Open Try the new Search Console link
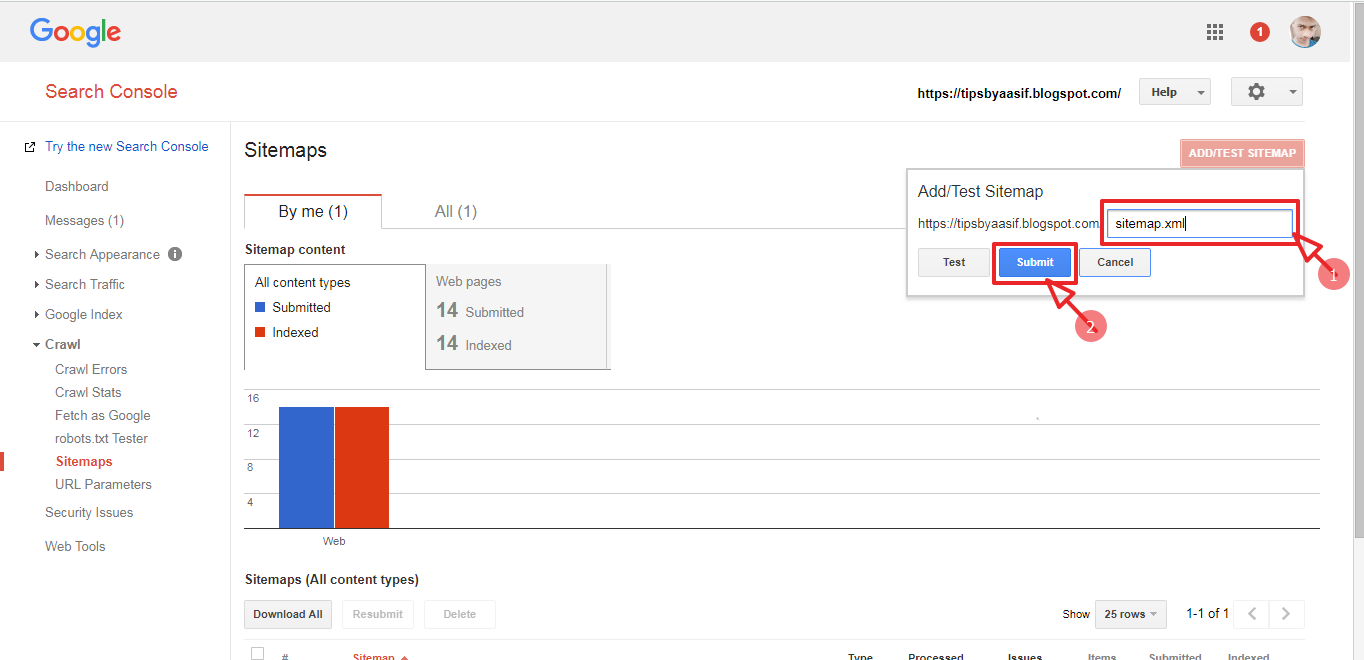Viewport: 1364px width, 660px height. click(x=127, y=146)
